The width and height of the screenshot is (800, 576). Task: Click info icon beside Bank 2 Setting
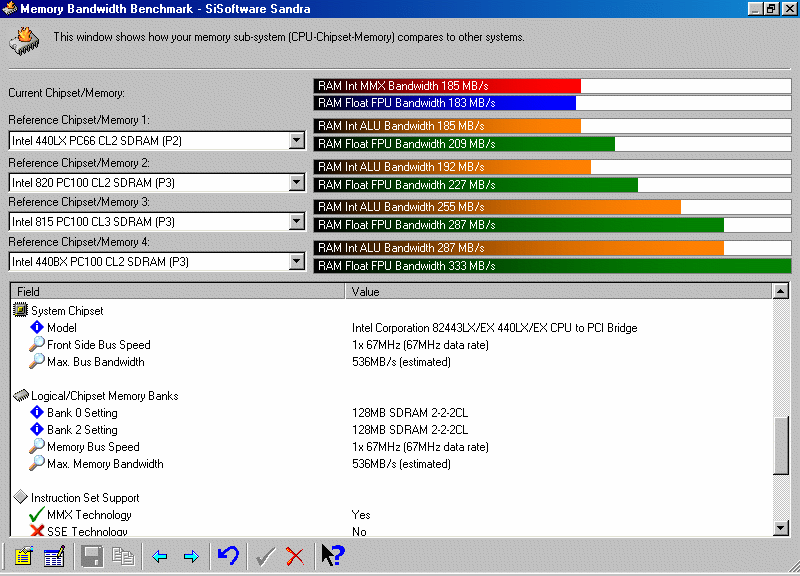(37, 429)
